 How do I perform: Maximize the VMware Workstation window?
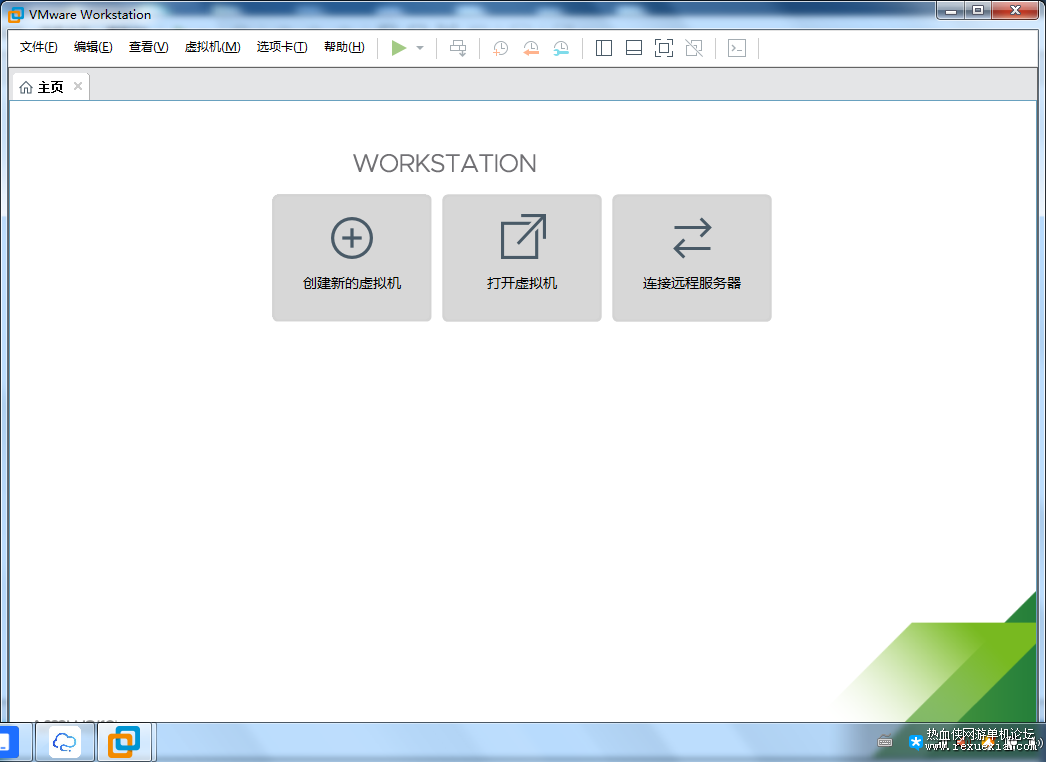pyautogui.click(x=978, y=10)
